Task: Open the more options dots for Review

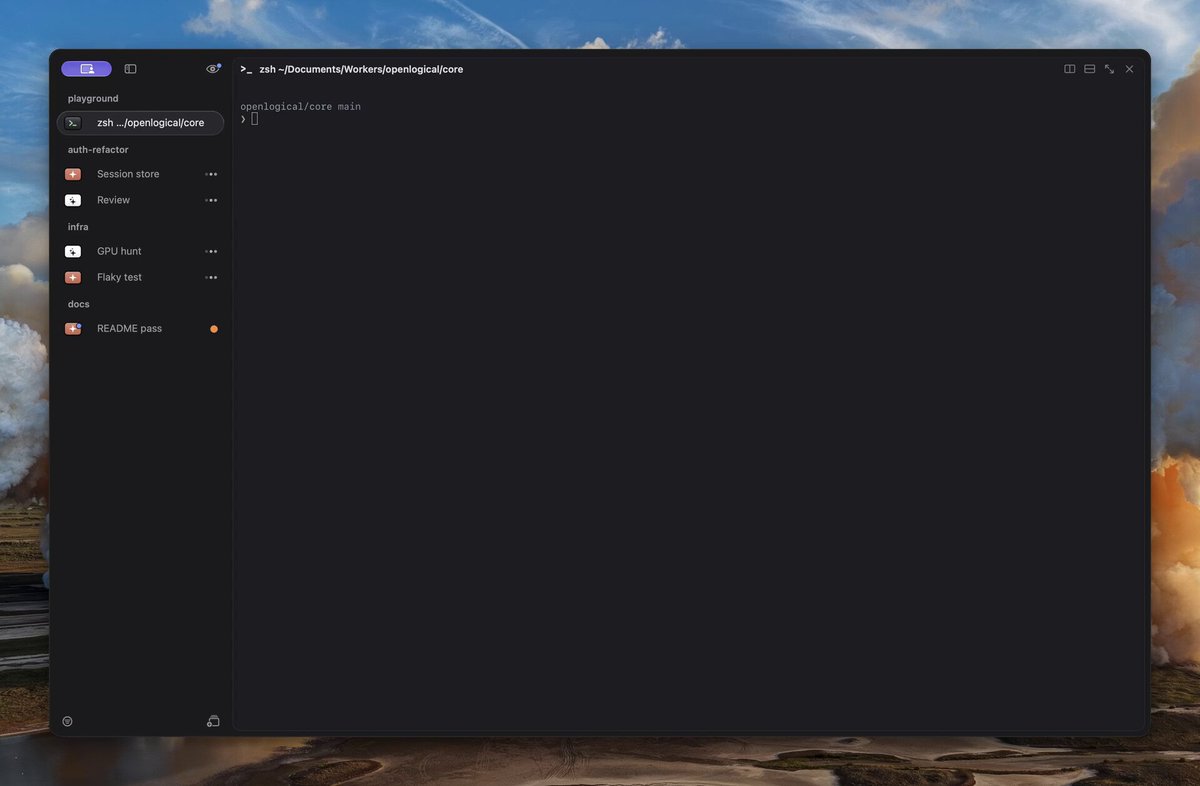Action: pyautogui.click(x=211, y=200)
